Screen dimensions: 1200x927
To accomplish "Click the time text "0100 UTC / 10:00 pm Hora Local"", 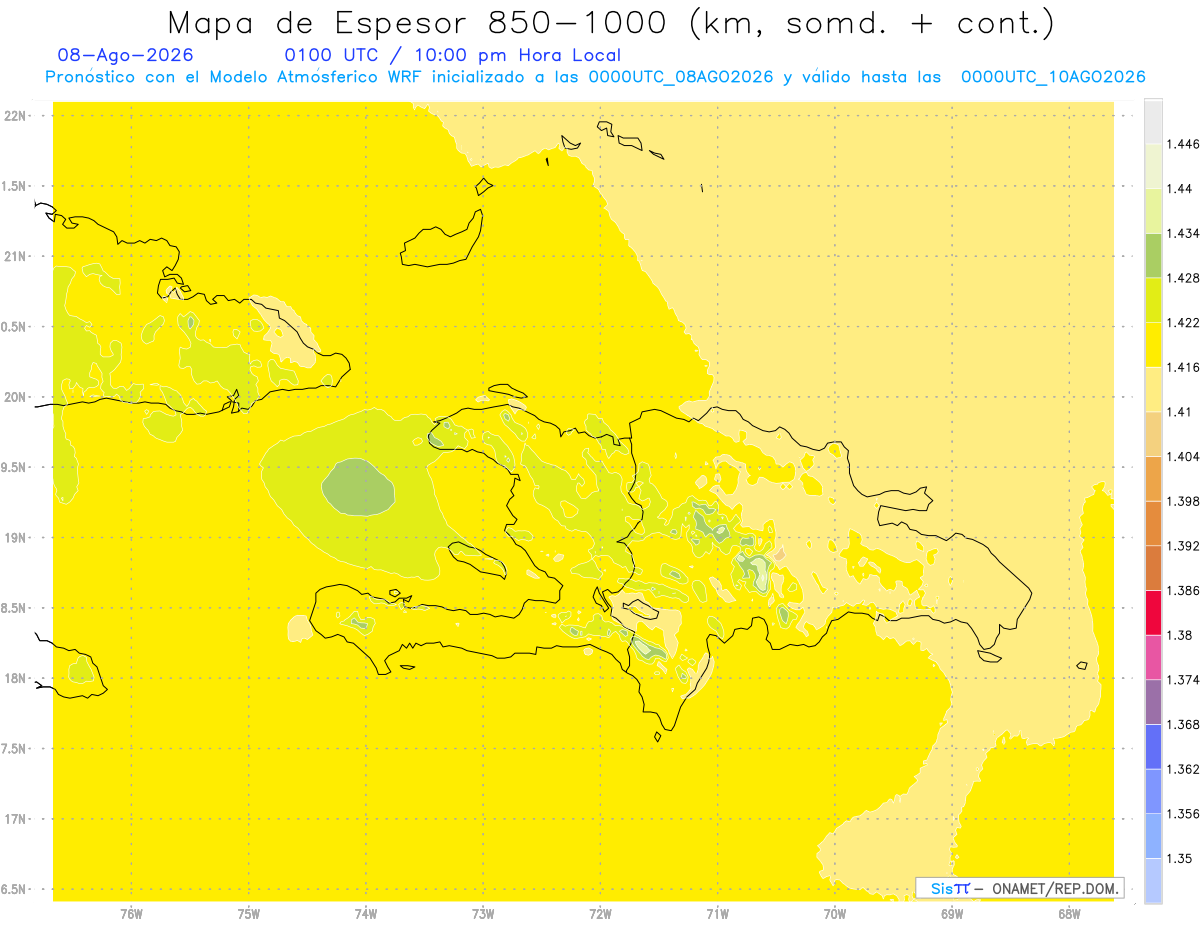I will [453, 55].
